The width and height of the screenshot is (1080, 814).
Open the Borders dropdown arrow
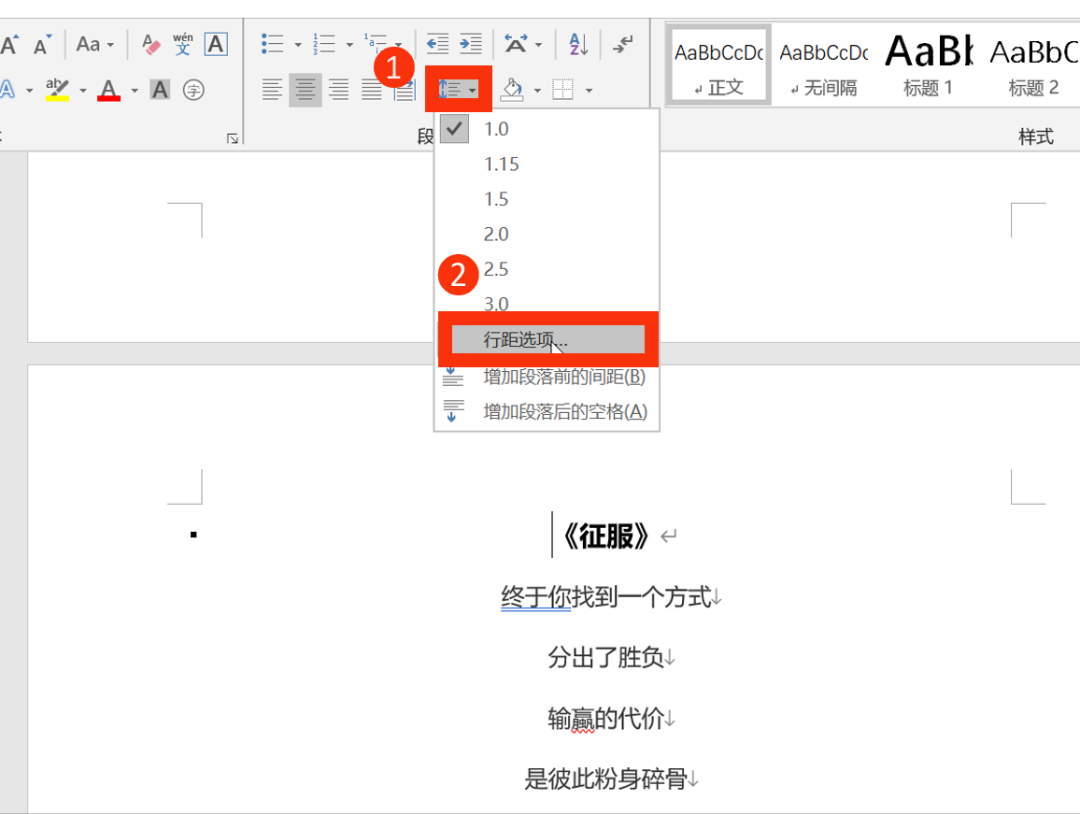(589, 90)
